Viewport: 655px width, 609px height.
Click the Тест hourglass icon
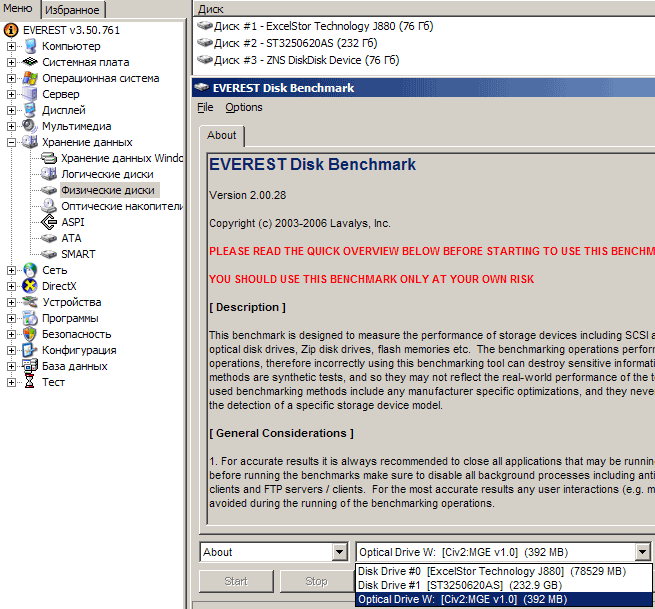coord(30,382)
